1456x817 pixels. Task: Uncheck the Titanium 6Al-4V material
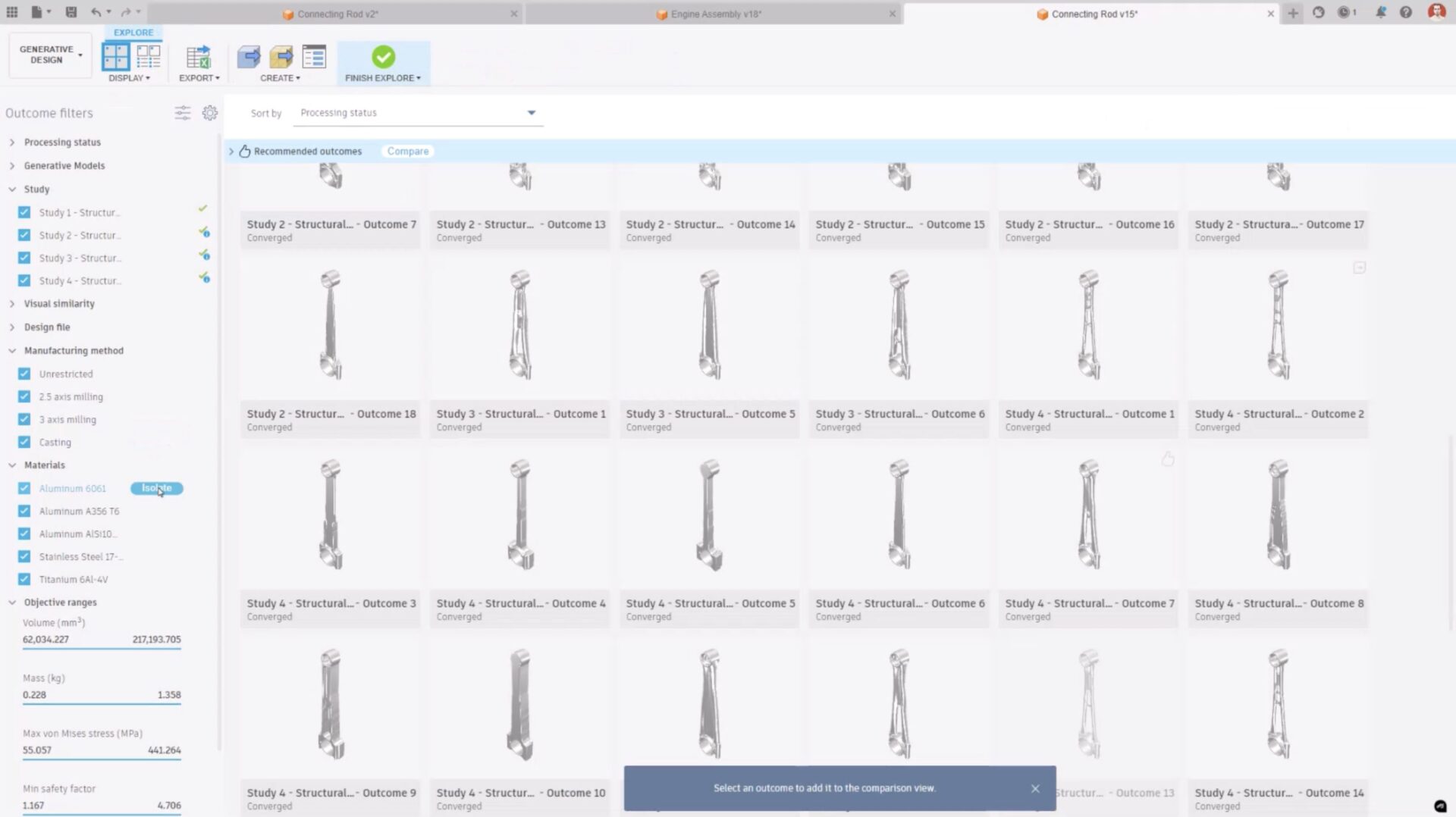click(x=24, y=579)
